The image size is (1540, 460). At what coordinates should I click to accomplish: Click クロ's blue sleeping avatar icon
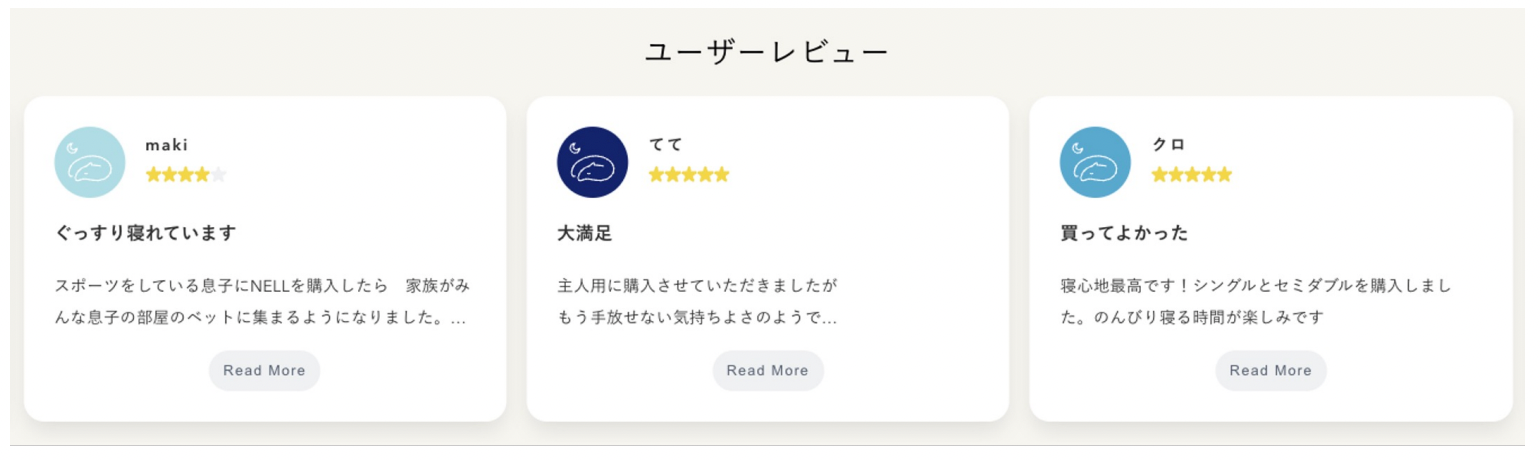click(1095, 162)
